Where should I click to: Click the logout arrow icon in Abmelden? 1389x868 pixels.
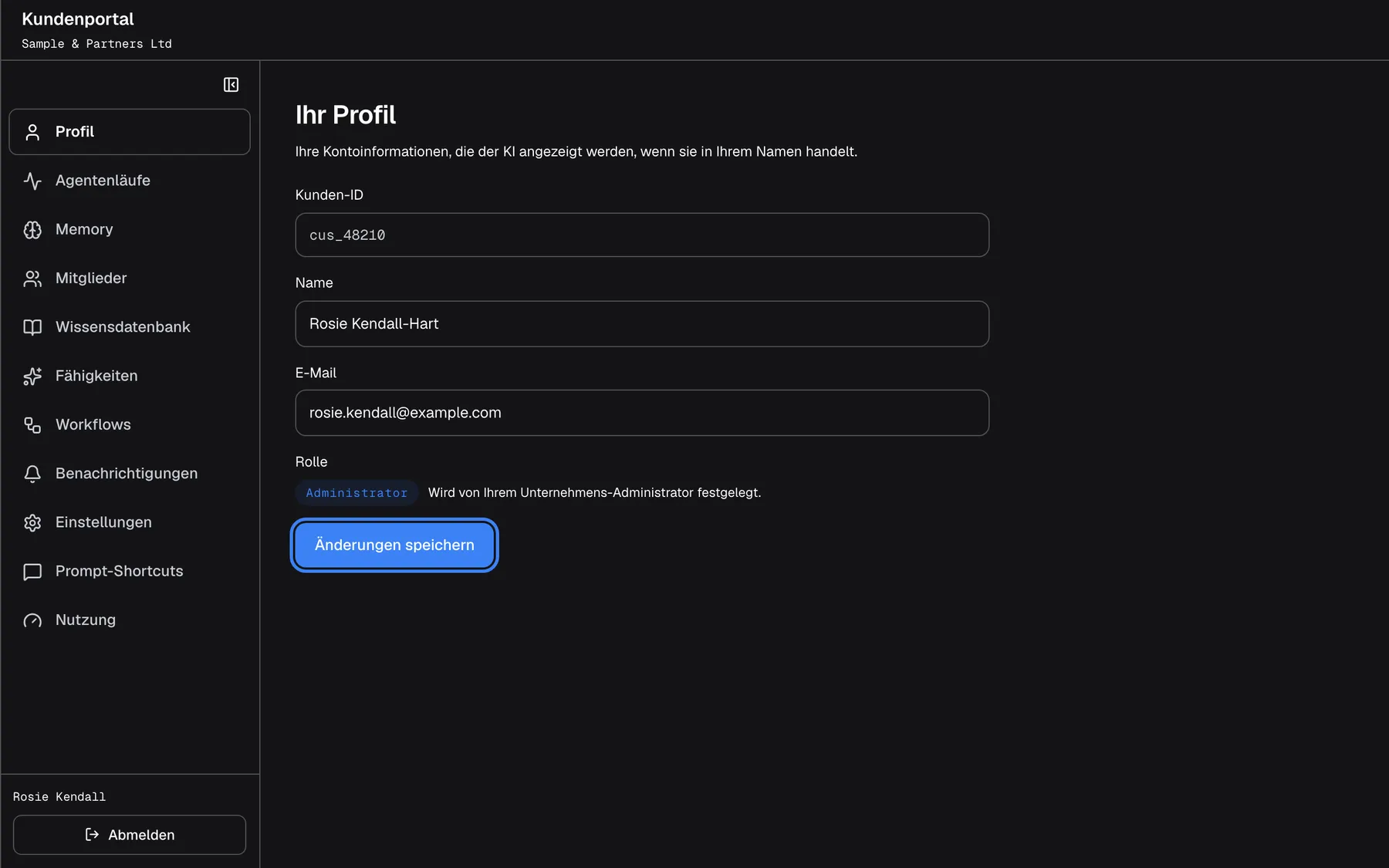tap(92, 835)
